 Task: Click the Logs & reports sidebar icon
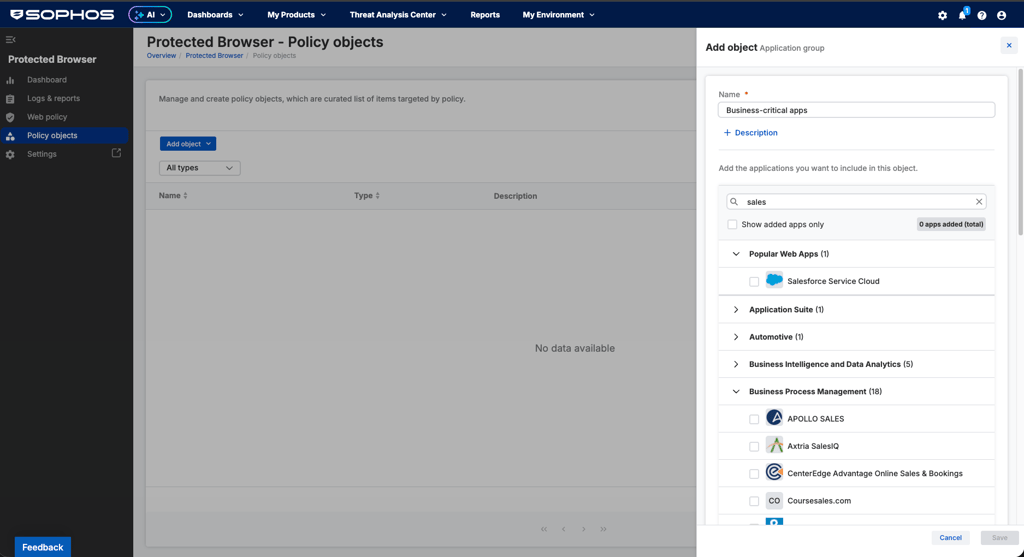point(10,99)
